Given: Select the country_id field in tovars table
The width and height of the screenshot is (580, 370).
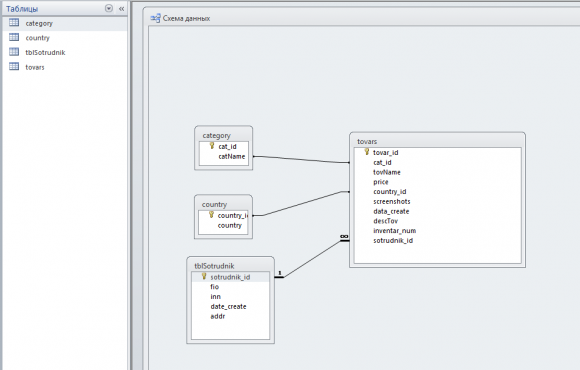Looking at the screenshot, I should pos(390,192).
